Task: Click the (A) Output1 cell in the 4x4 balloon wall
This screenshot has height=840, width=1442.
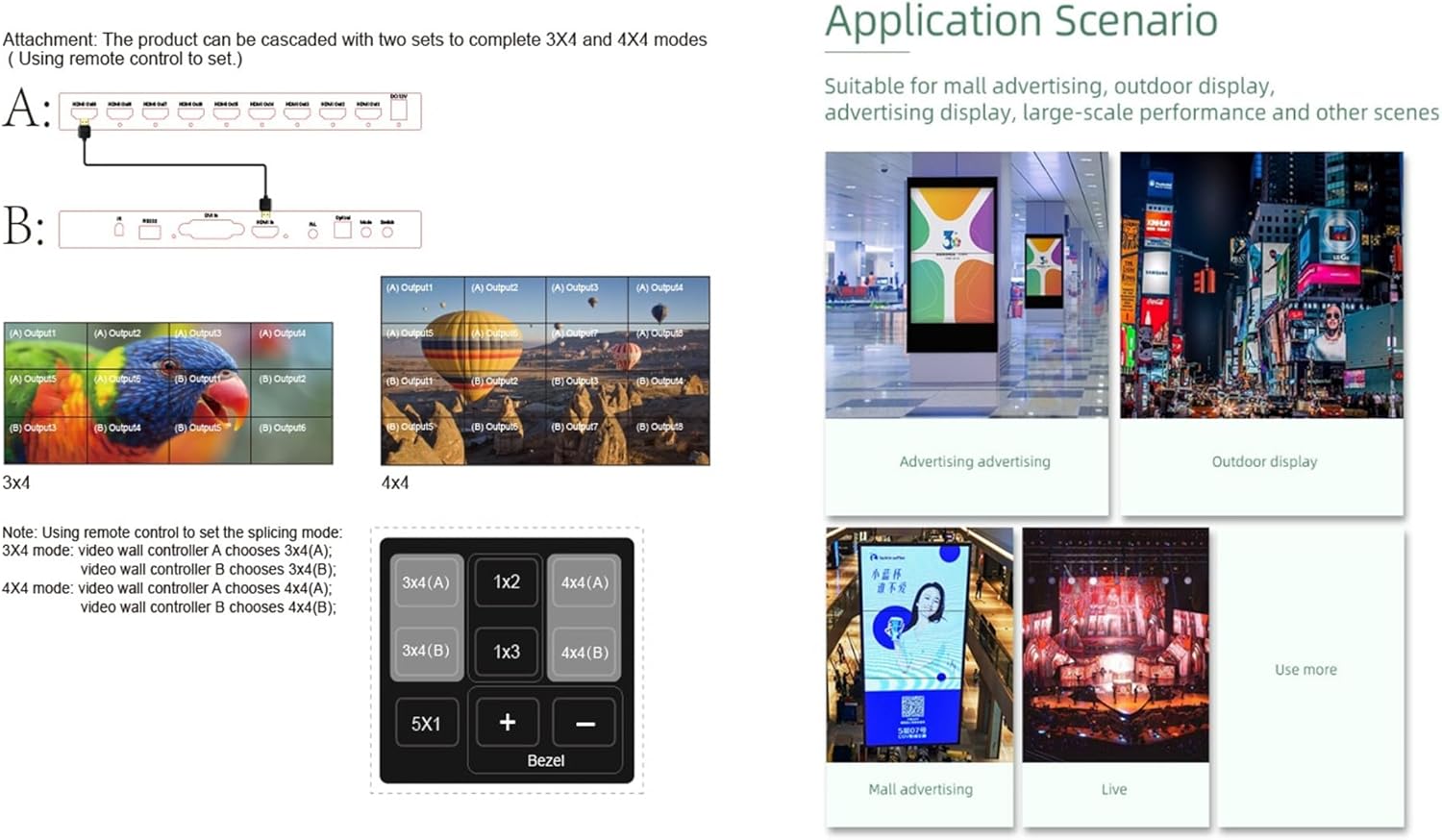Action: coord(423,300)
